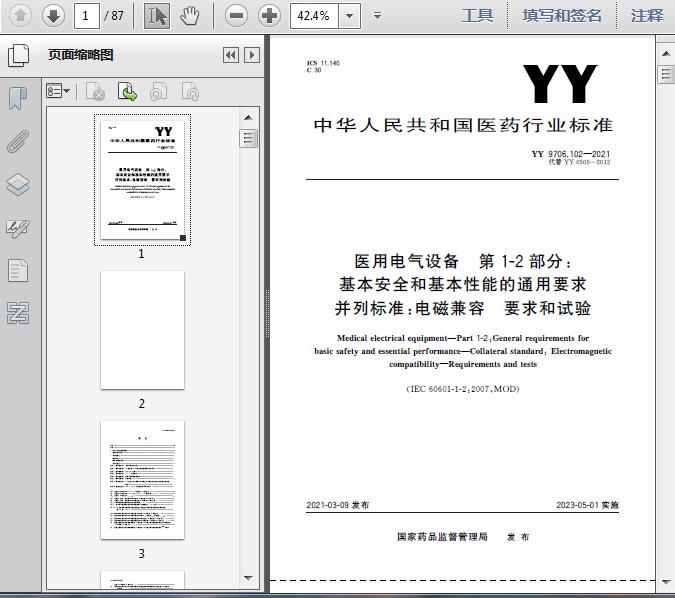Click the page number input field

pyautogui.click(x=88, y=15)
